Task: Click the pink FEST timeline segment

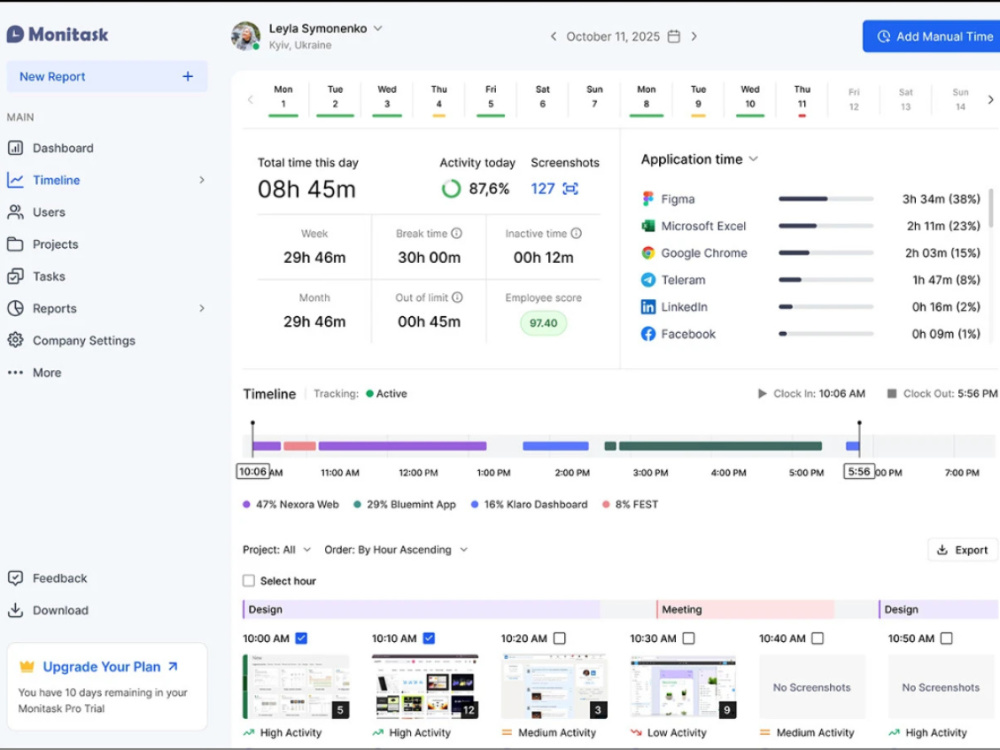Action: pos(300,446)
